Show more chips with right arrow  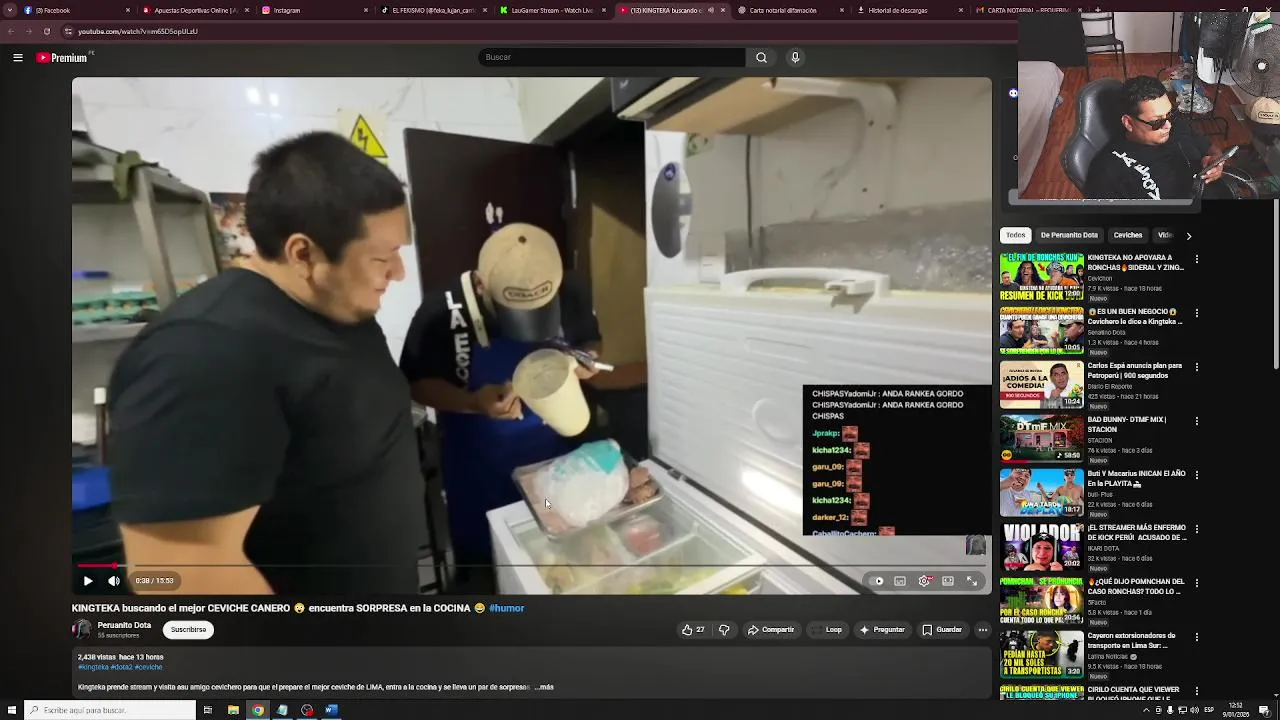[x=1188, y=236]
